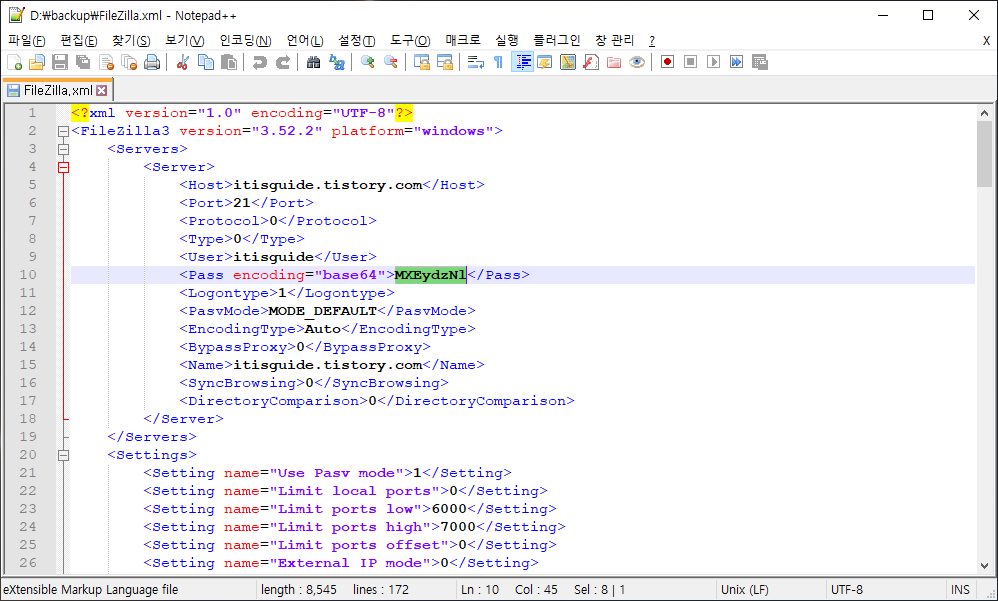Open Folder as Workspace icon
Image resolution: width=998 pixels, height=601 pixels.
[x=614, y=62]
